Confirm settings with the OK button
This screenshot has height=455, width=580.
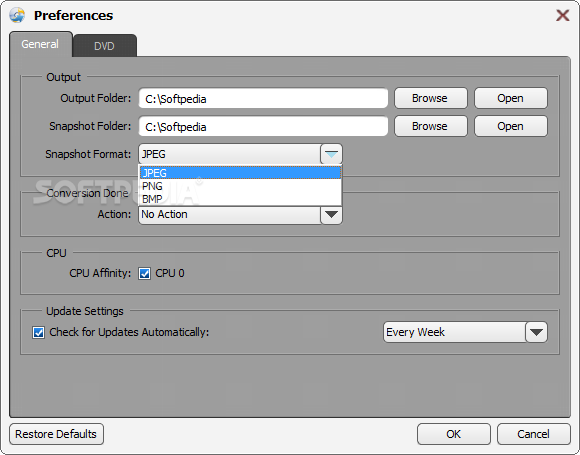click(x=453, y=434)
